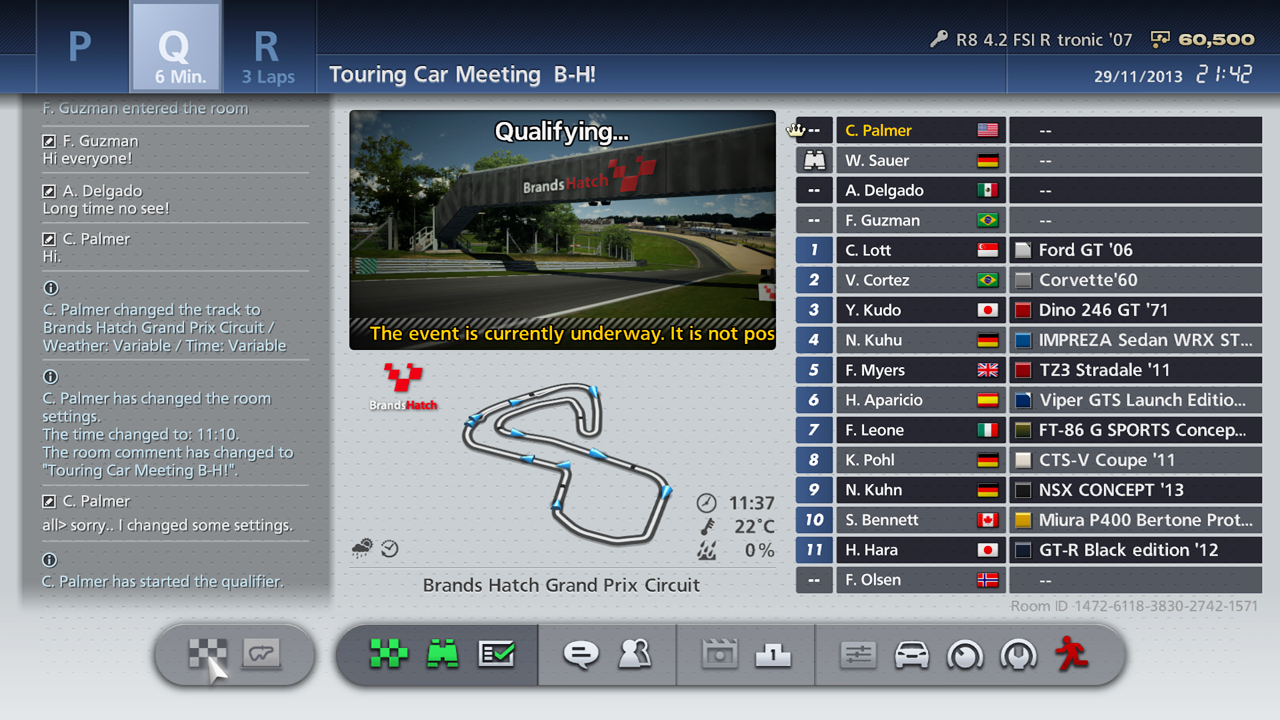Screen dimensions: 1280x720
Task: Click car name 'TZ3 Stradale '11'
Action: (x=1104, y=370)
